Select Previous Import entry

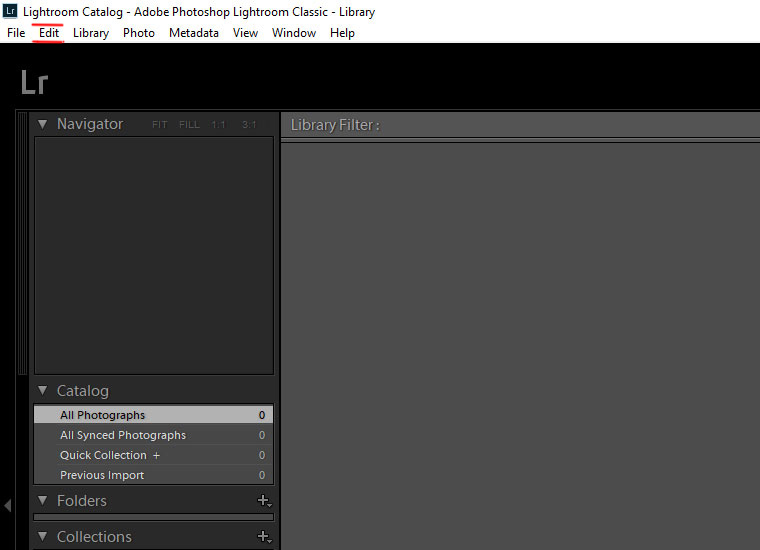click(x=154, y=475)
